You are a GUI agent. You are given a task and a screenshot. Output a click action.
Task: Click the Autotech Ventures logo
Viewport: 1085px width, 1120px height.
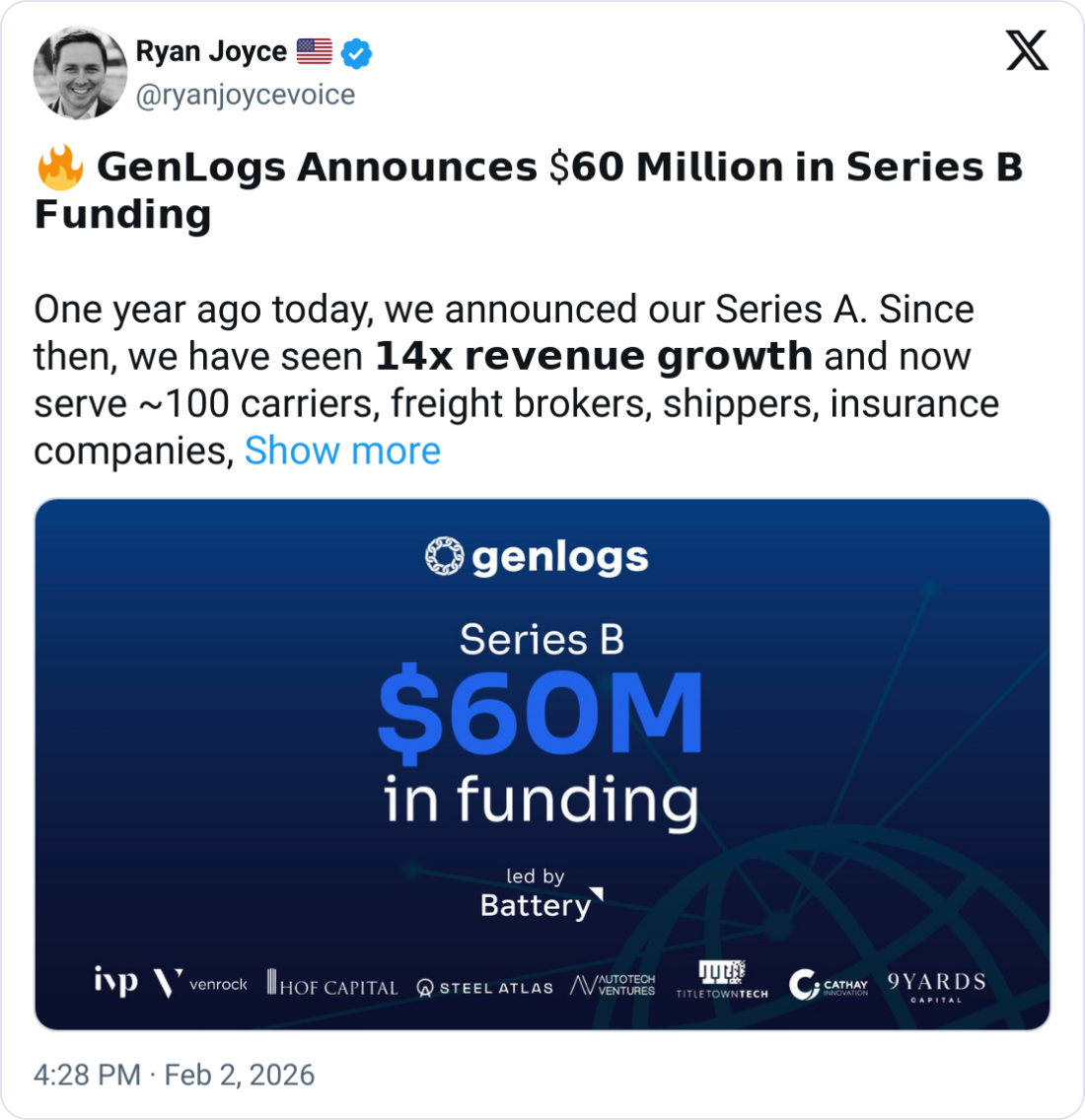613,985
